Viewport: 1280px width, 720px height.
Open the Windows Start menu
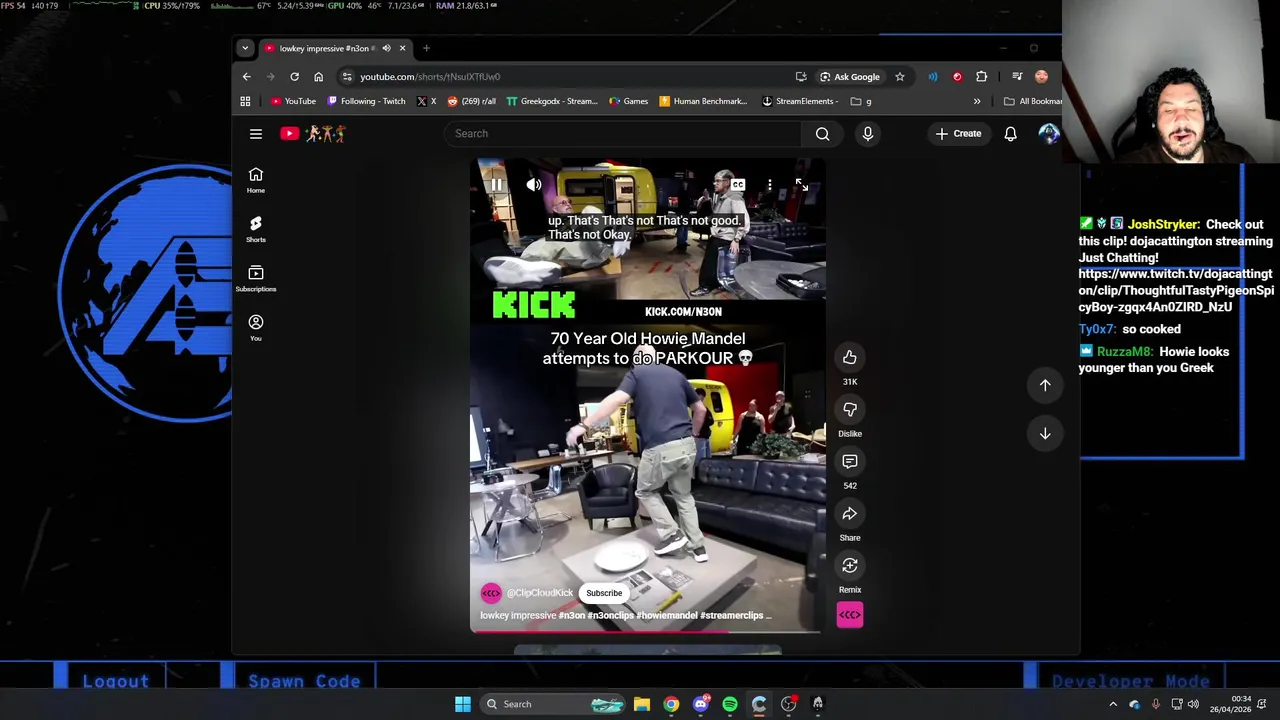point(463,704)
